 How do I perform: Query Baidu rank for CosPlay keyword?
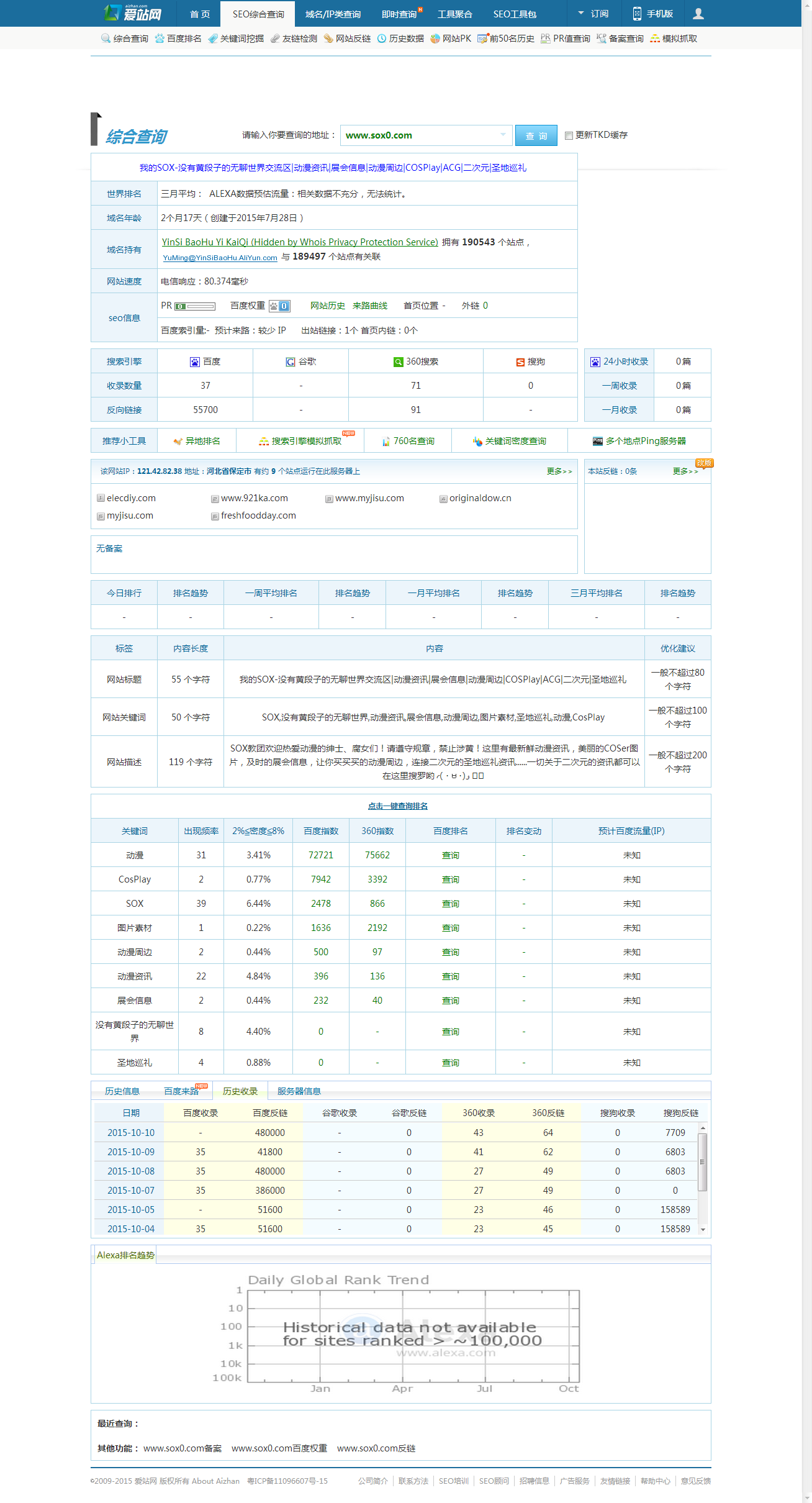[451, 879]
